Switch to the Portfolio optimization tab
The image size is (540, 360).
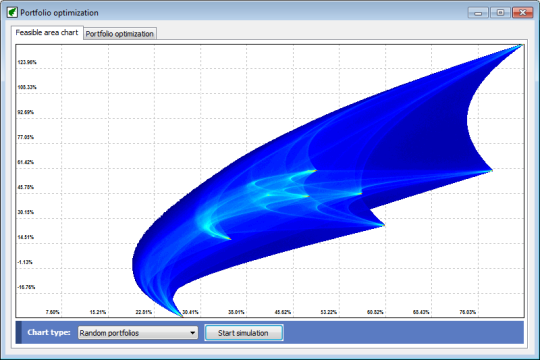pos(120,34)
